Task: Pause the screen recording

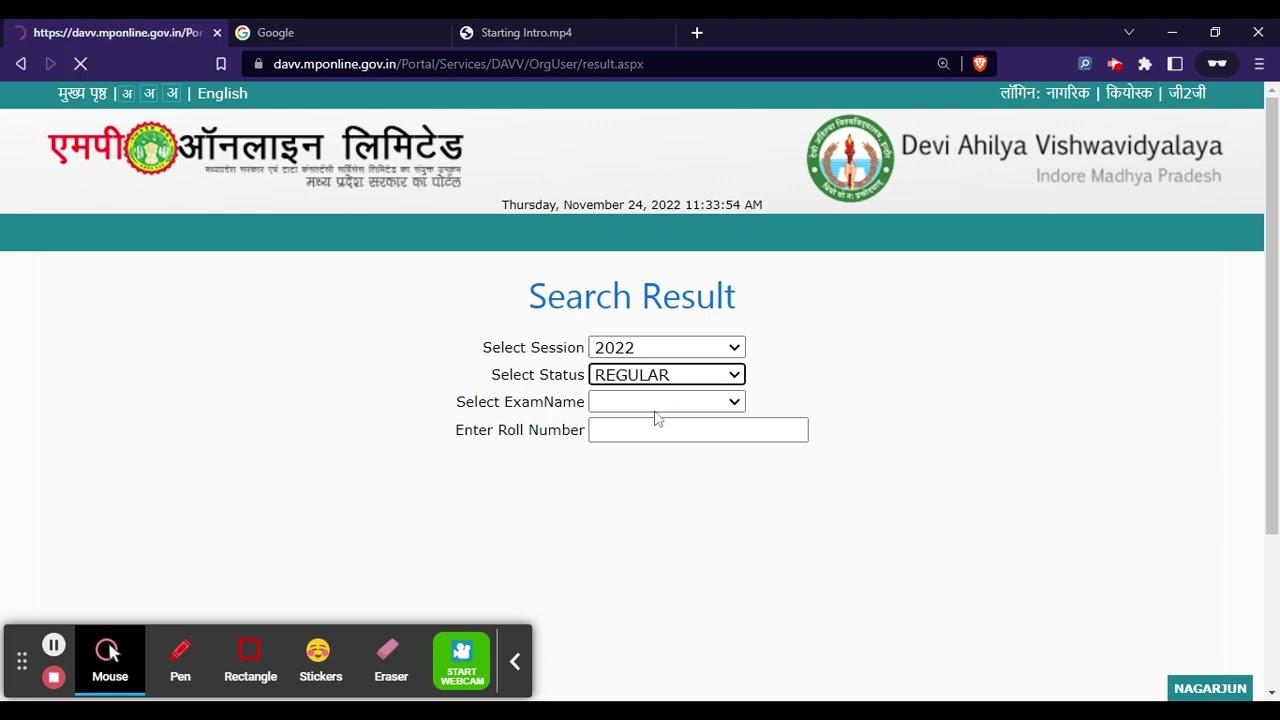Action: click(54, 645)
